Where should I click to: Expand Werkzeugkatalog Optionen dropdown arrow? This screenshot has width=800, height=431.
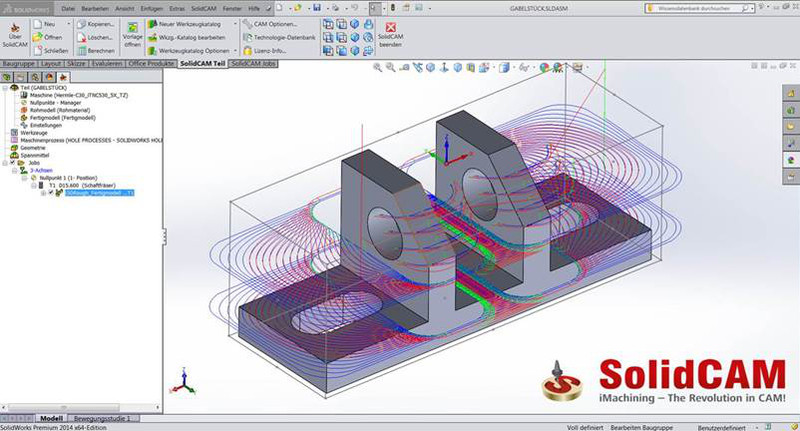pyautogui.click(x=235, y=51)
